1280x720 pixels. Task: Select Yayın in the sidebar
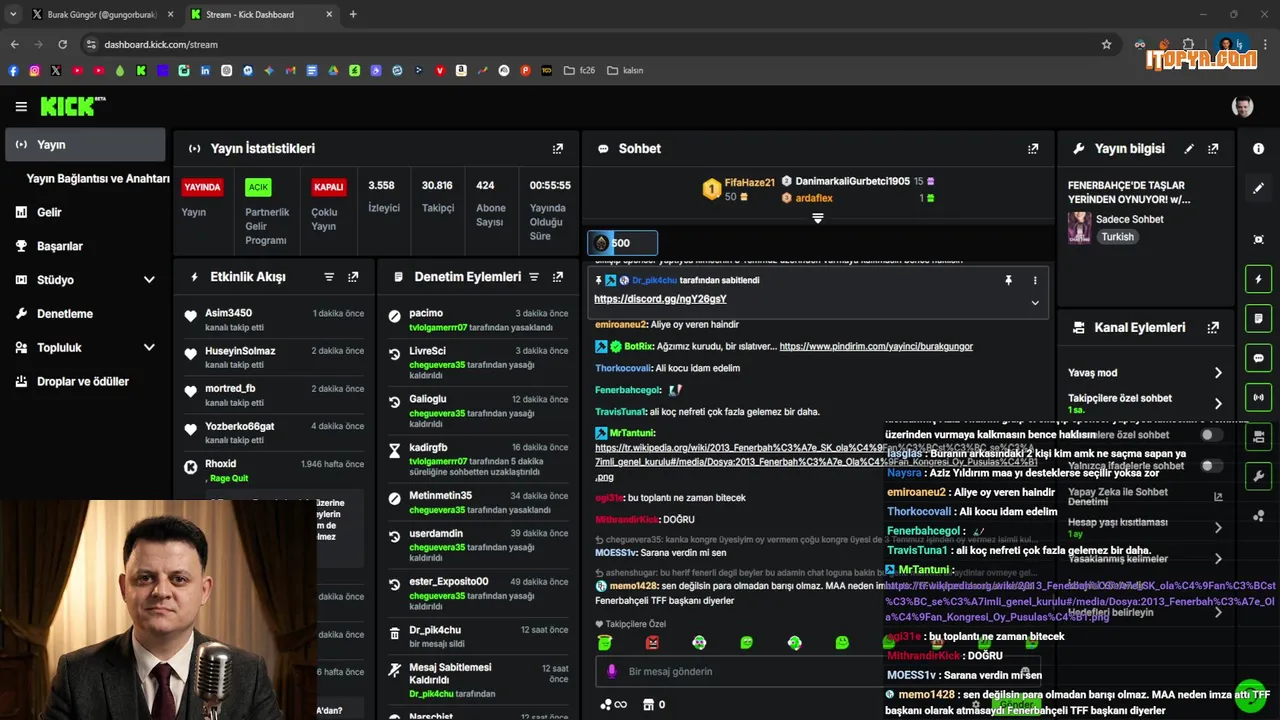85,145
